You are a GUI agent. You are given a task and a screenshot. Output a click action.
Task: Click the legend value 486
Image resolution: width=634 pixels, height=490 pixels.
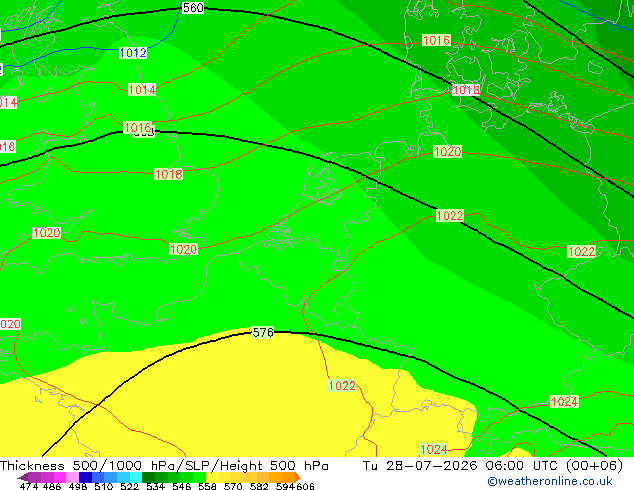pyautogui.click(x=52, y=486)
